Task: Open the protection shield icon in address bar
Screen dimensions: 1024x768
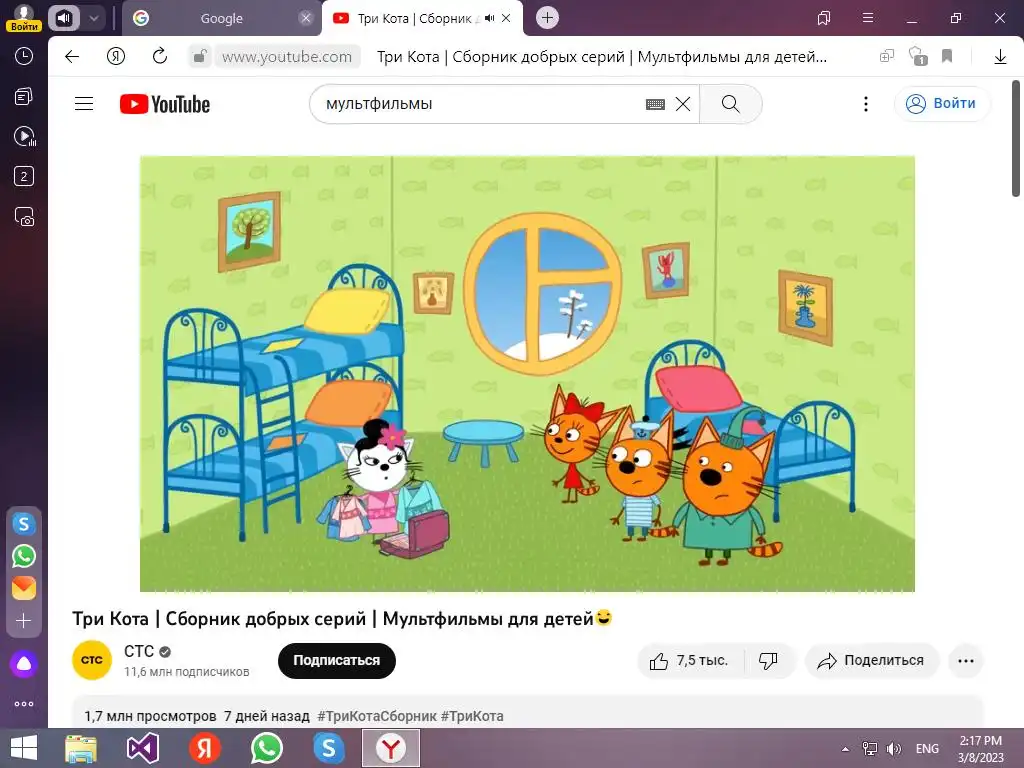Action: [918, 56]
